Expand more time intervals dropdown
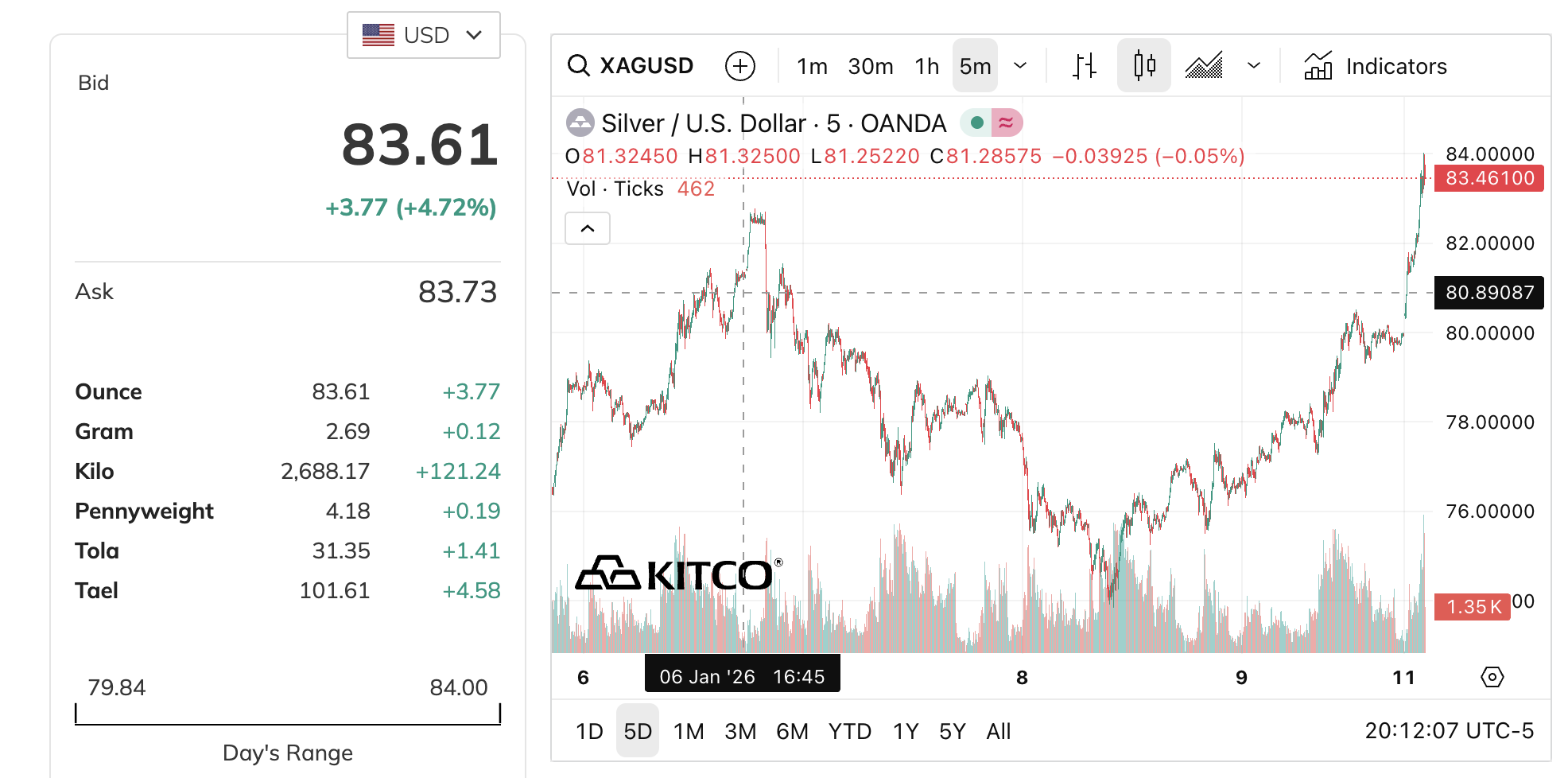The height and width of the screenshot is (778, 1568). coord(1020,66)
